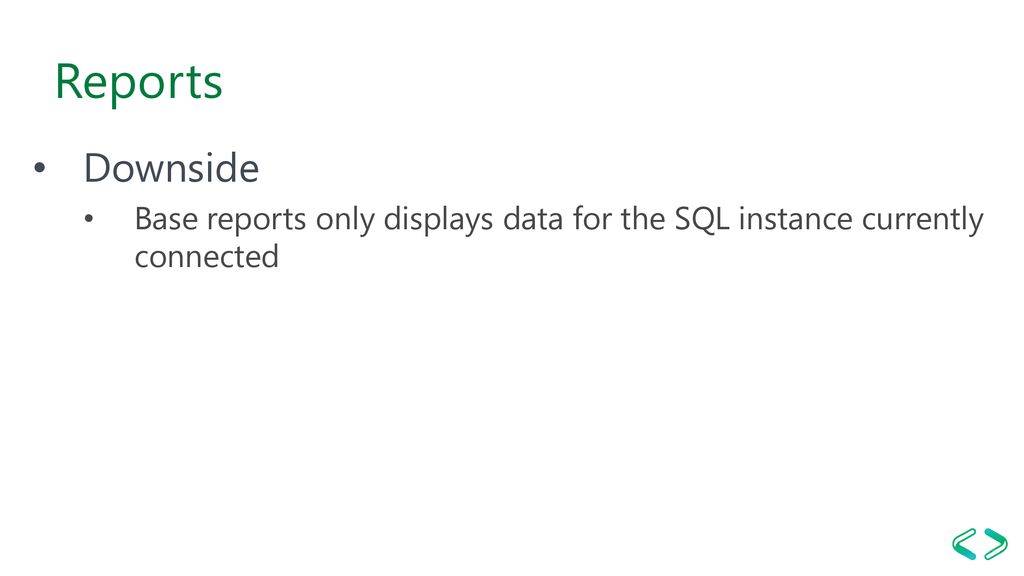Viewport: 1024px width, 576px height.
Task: Click the Downside heading text
Action: [171, 168]
